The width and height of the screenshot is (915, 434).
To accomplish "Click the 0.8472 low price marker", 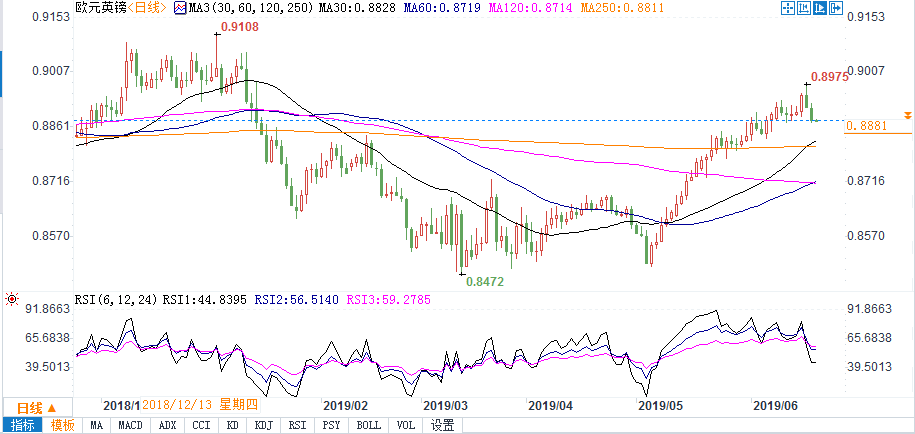I will click(484, 283).
